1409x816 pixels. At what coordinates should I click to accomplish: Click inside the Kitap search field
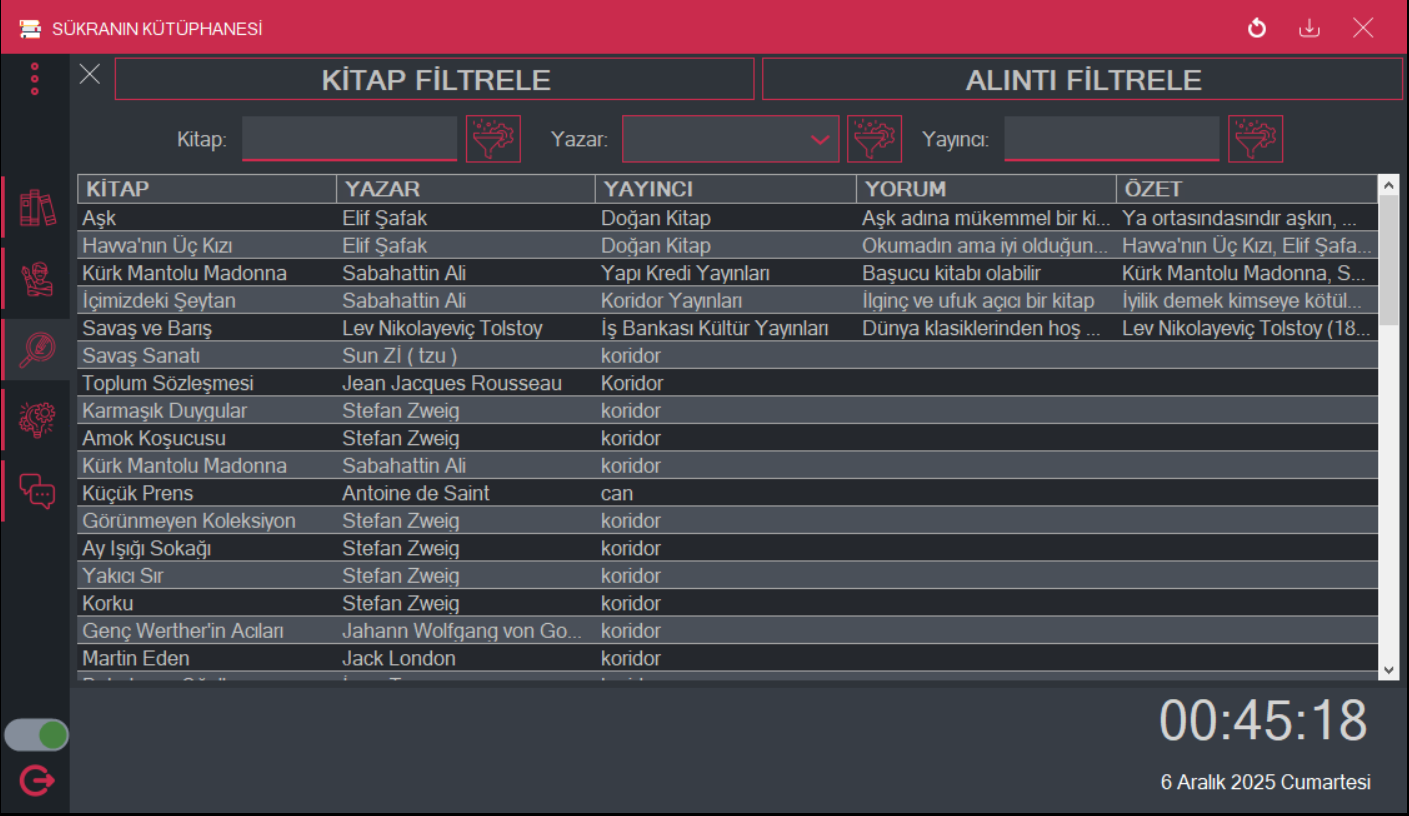pos(349,139)
